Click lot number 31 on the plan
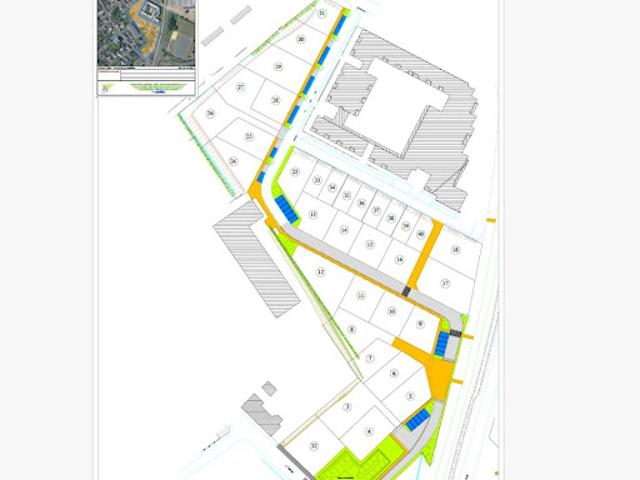The height and width of the screenshot is (480, 640). pyautogui.click(x=322, y=13)
